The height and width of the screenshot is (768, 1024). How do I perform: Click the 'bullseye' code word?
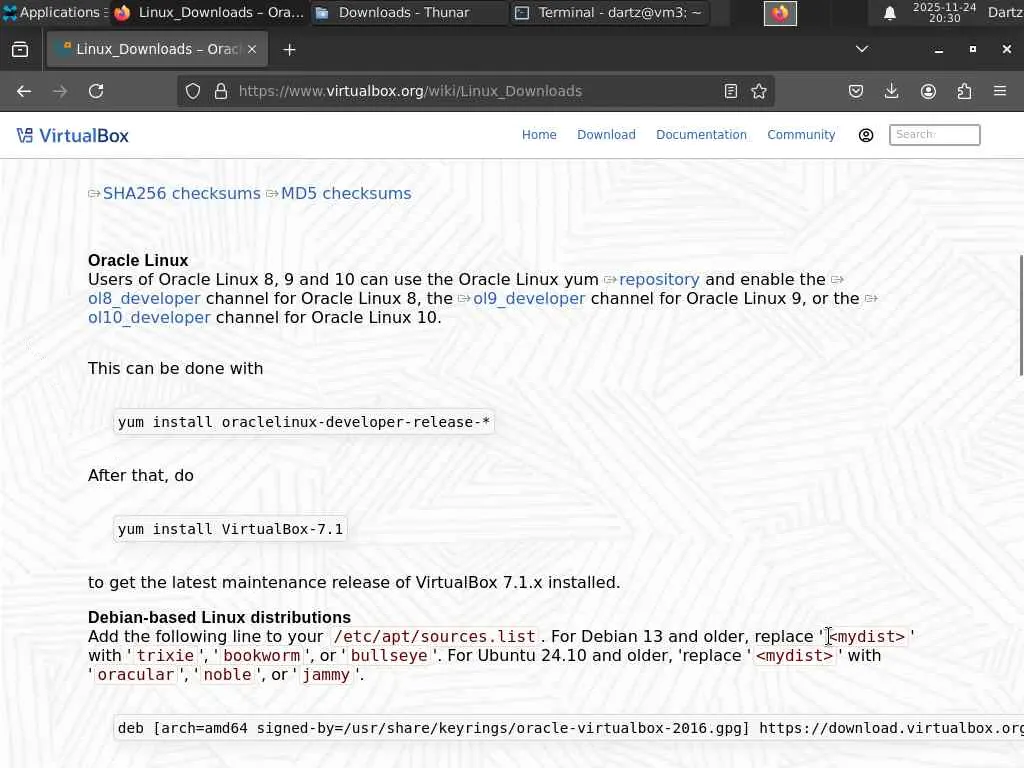pos(389,656)
